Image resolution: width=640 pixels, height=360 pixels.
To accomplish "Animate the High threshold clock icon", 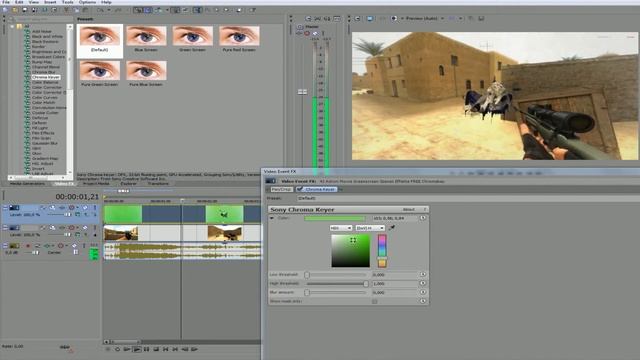I will coord(423,283).
